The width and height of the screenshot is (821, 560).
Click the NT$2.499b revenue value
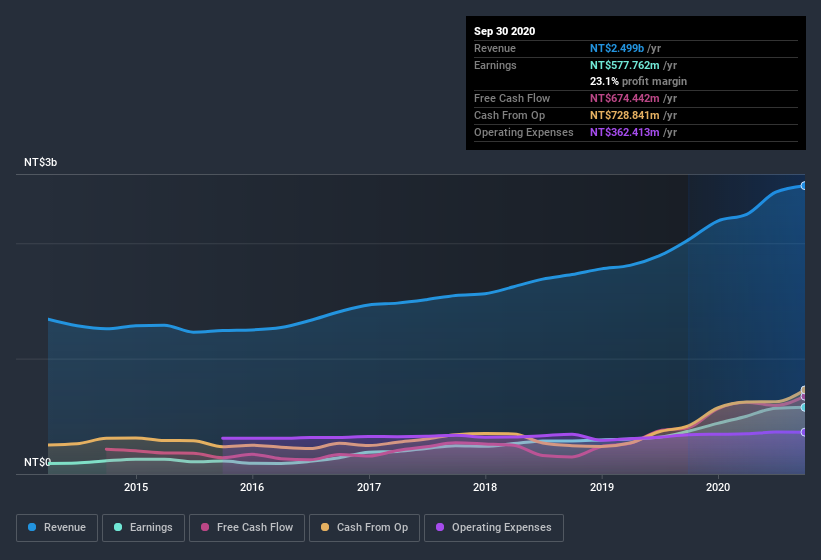point(617,48)
